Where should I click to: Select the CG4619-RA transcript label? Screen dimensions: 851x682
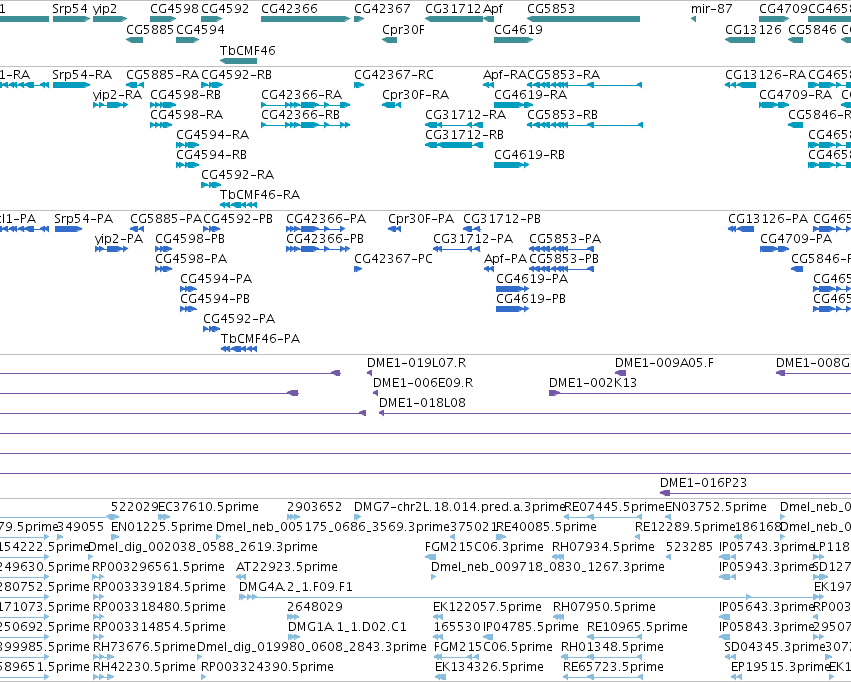(530, 95)
